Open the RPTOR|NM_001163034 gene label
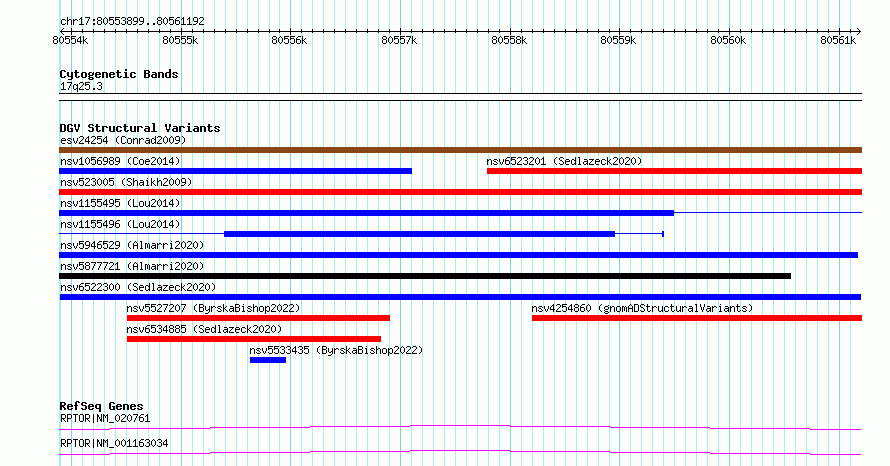Image resolution: width=890 pixels, height=466 pixels. (114, 443)
